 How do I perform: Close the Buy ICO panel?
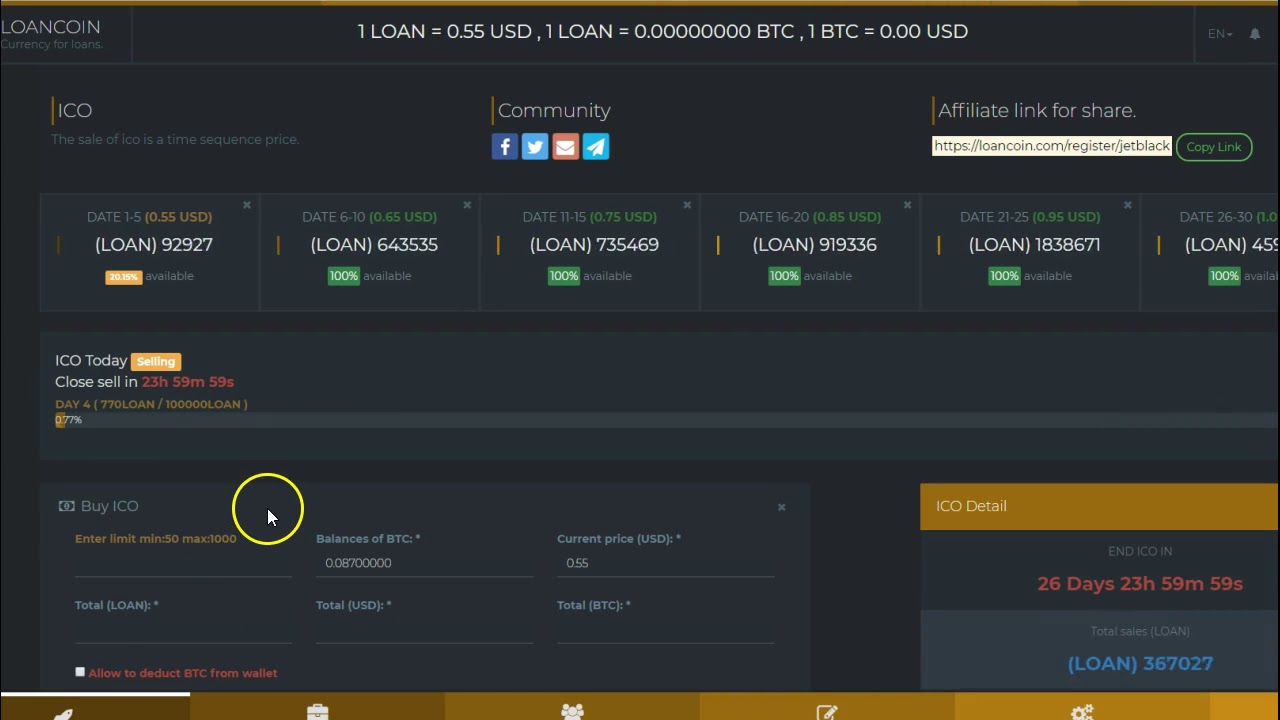pyautogui.click(x=782, y=507)
